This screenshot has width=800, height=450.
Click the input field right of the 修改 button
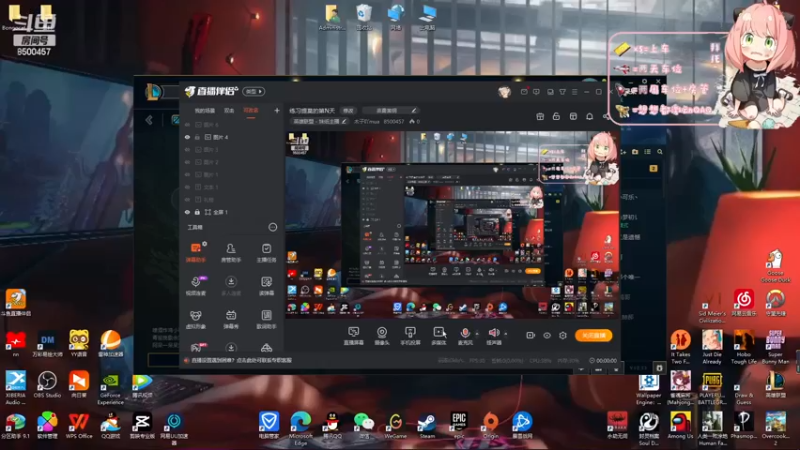point(390,110)
